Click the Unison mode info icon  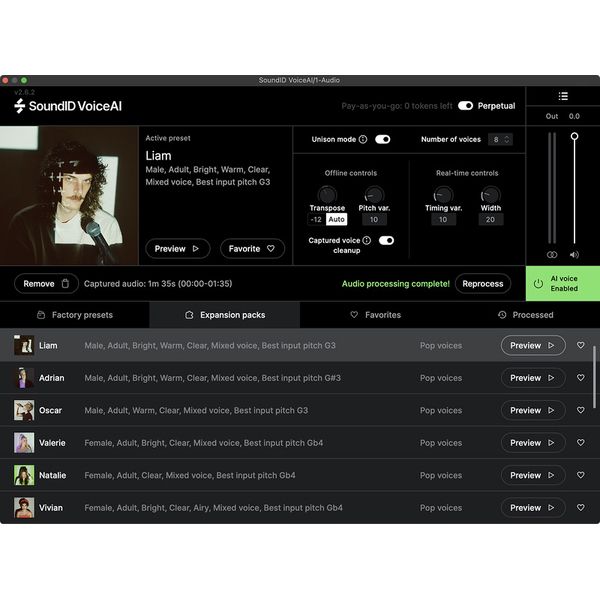coord(363,139)
